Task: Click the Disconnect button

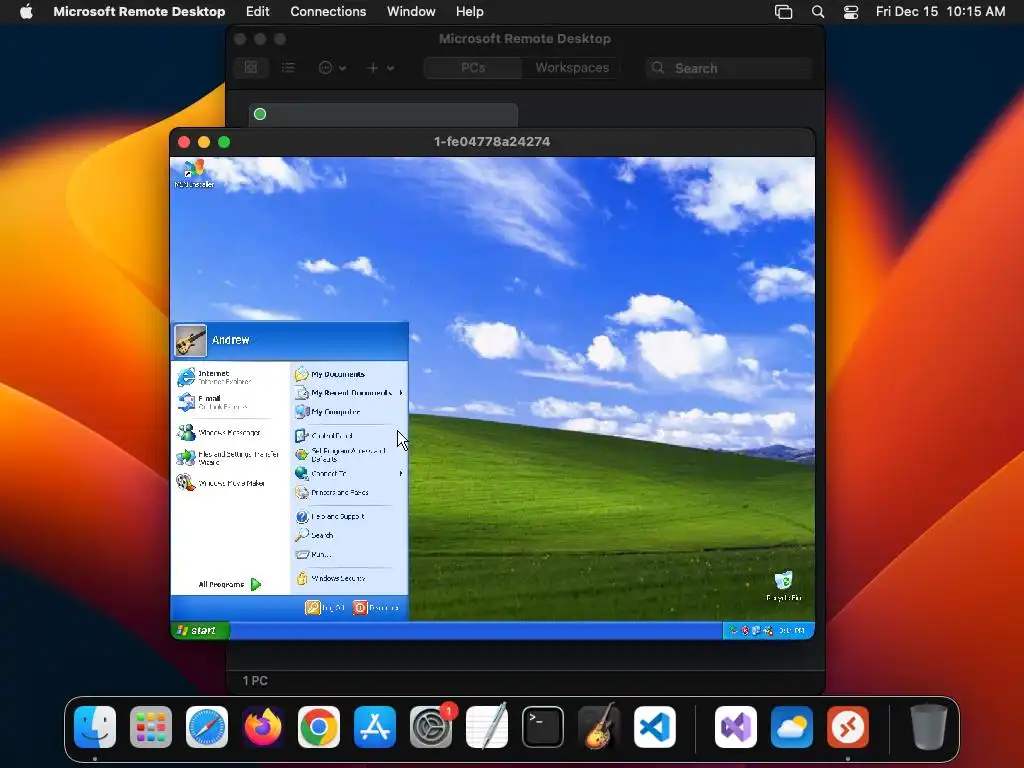Action: pyautogui.click(x=376, y=608)
